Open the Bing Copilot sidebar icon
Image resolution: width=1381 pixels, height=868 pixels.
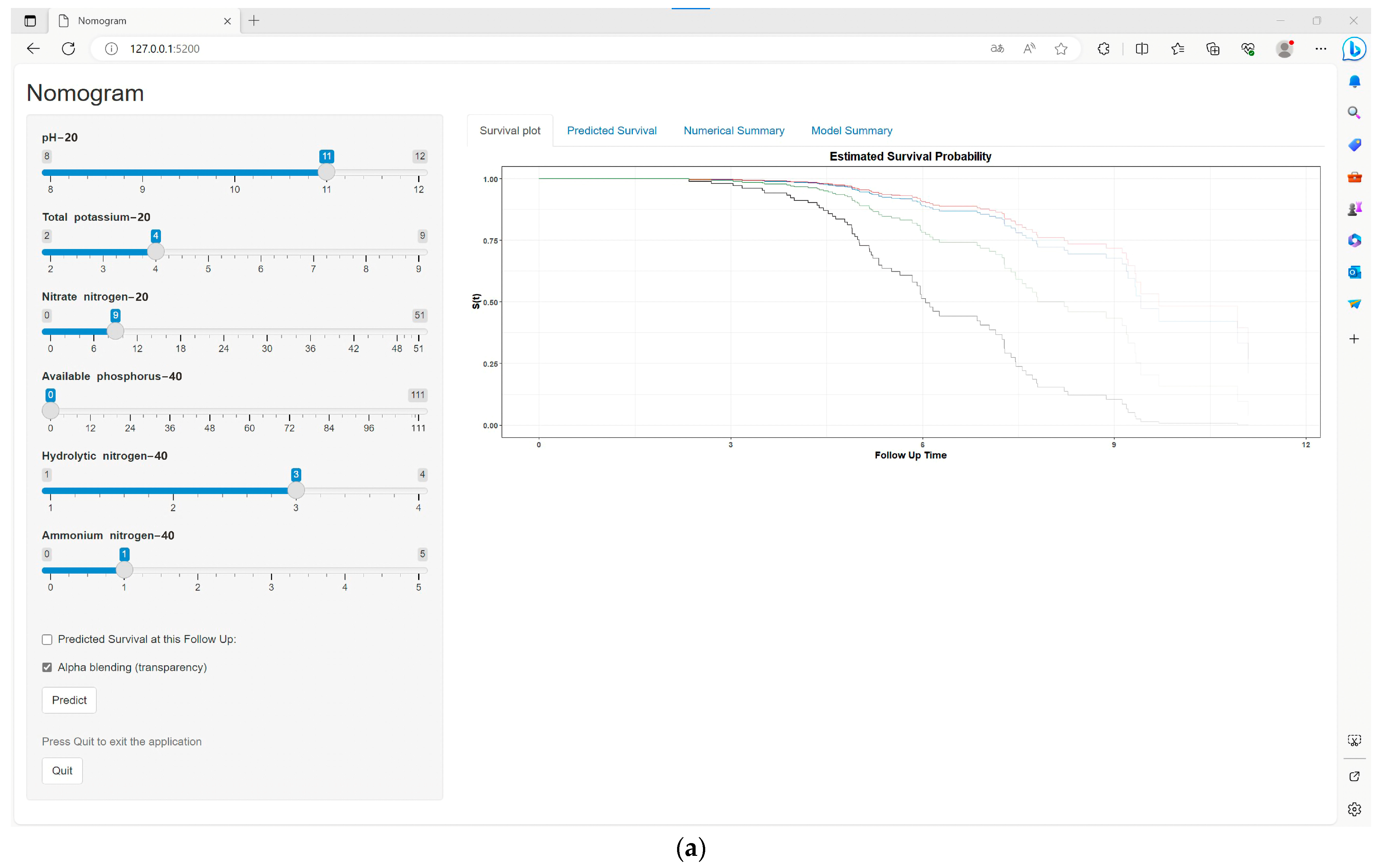tap(1354, 49)
